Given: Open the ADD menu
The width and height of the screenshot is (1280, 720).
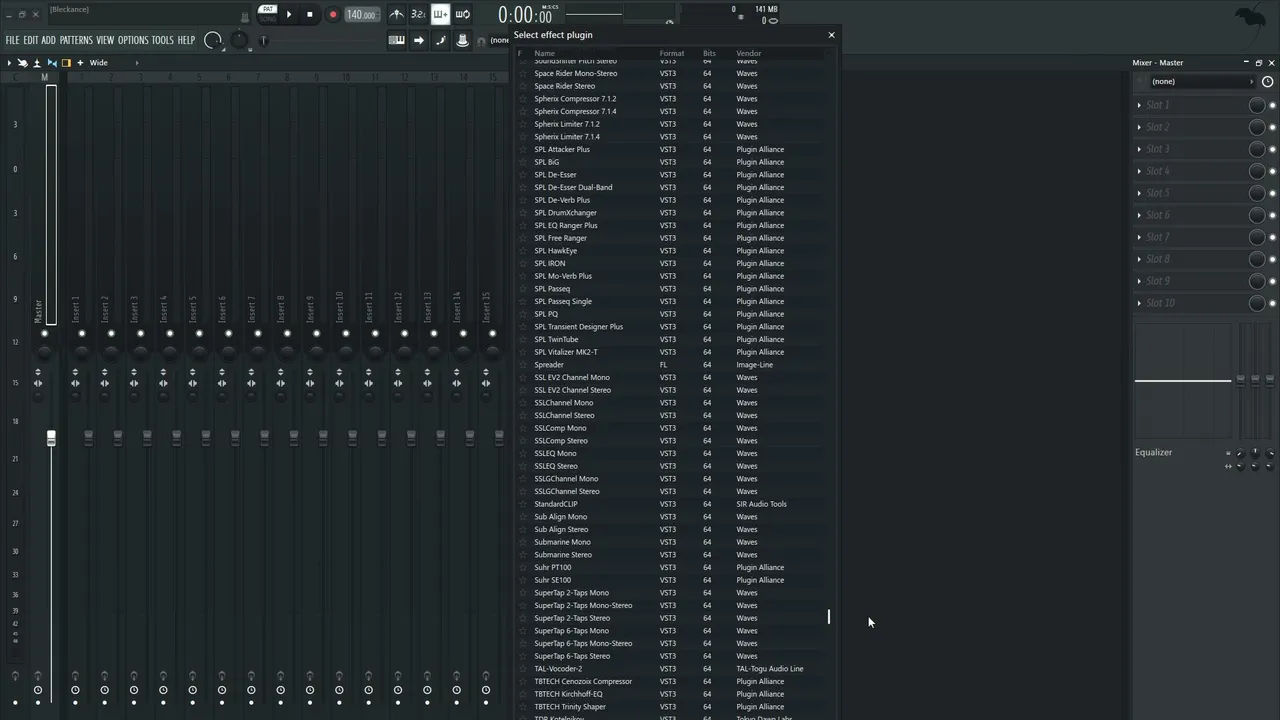Looking at the screenshot, I should [48, 40].
